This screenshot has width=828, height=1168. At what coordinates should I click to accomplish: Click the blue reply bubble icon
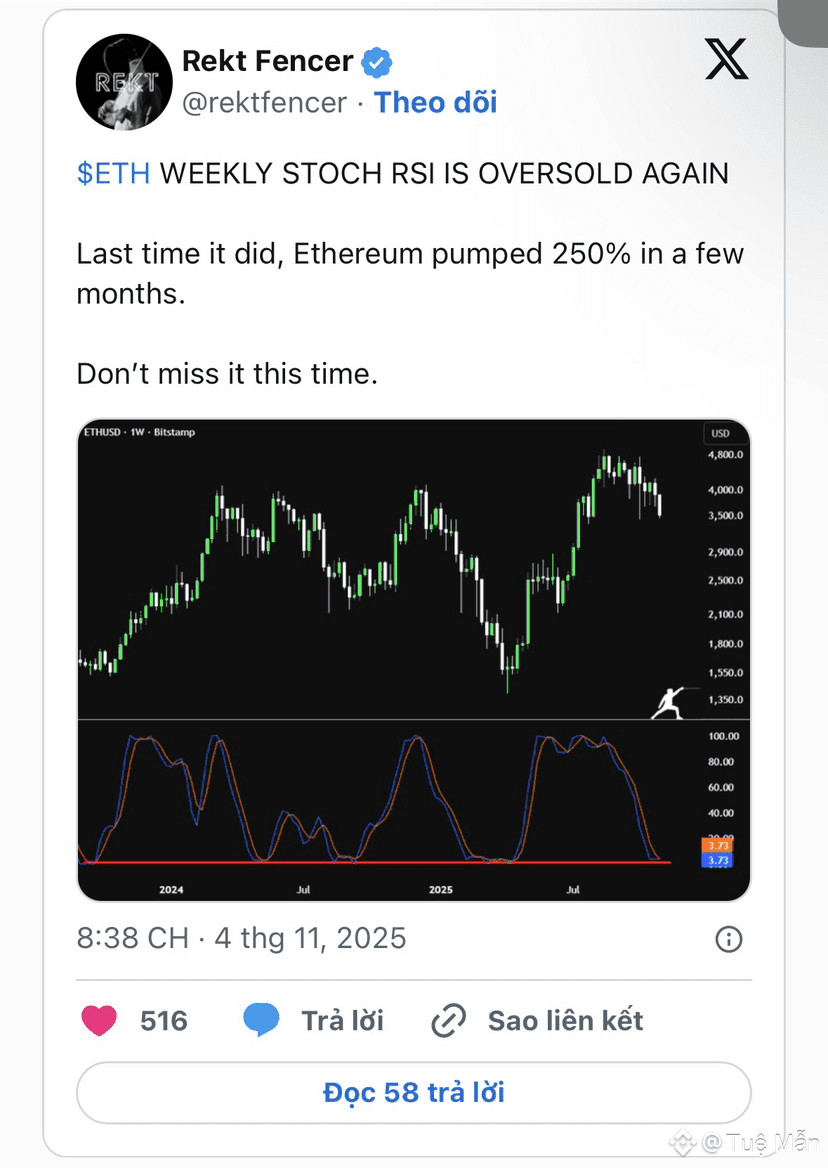(262, 1021)
